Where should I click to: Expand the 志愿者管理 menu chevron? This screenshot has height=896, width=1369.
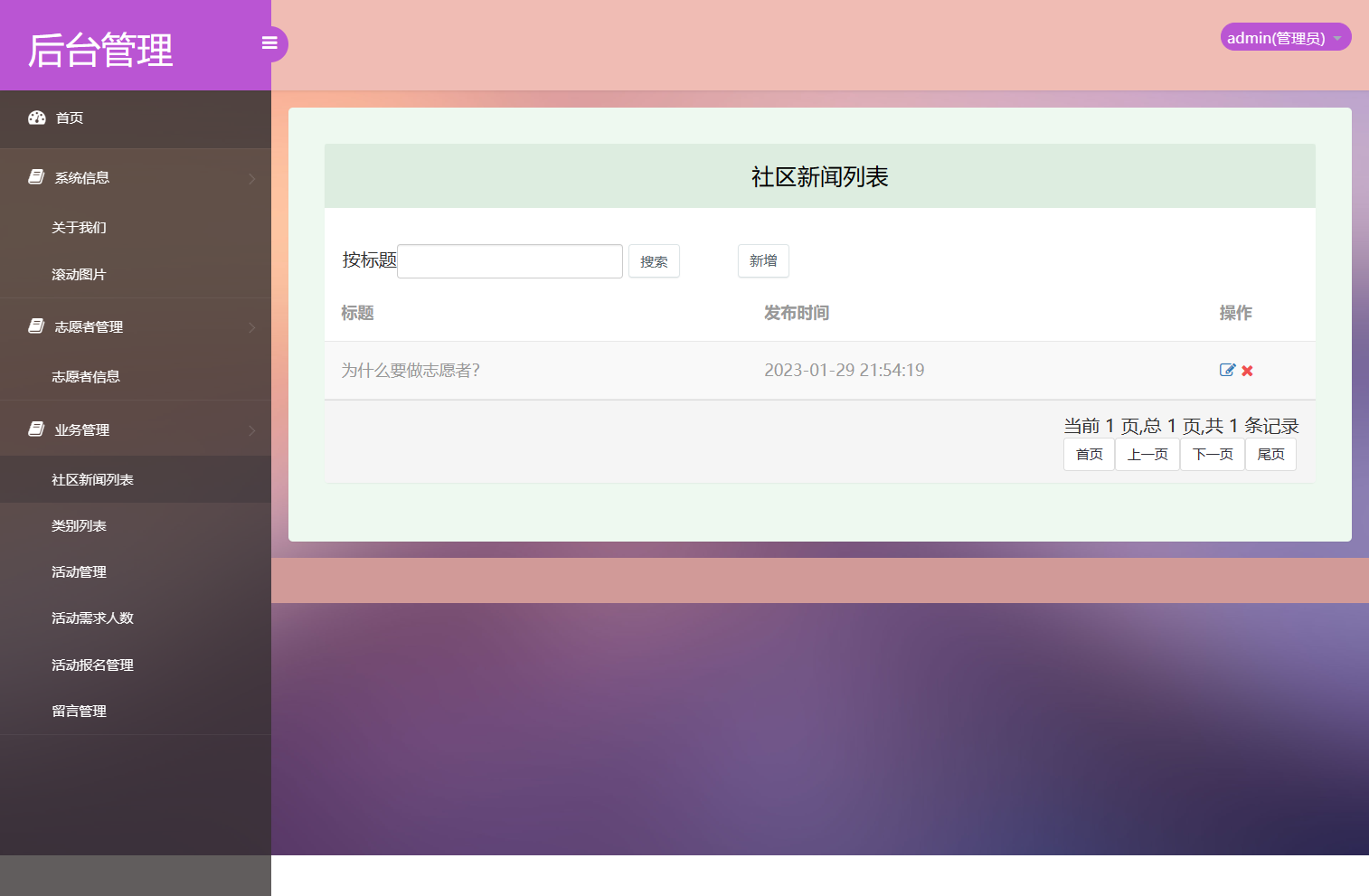[x=252, y=327]
